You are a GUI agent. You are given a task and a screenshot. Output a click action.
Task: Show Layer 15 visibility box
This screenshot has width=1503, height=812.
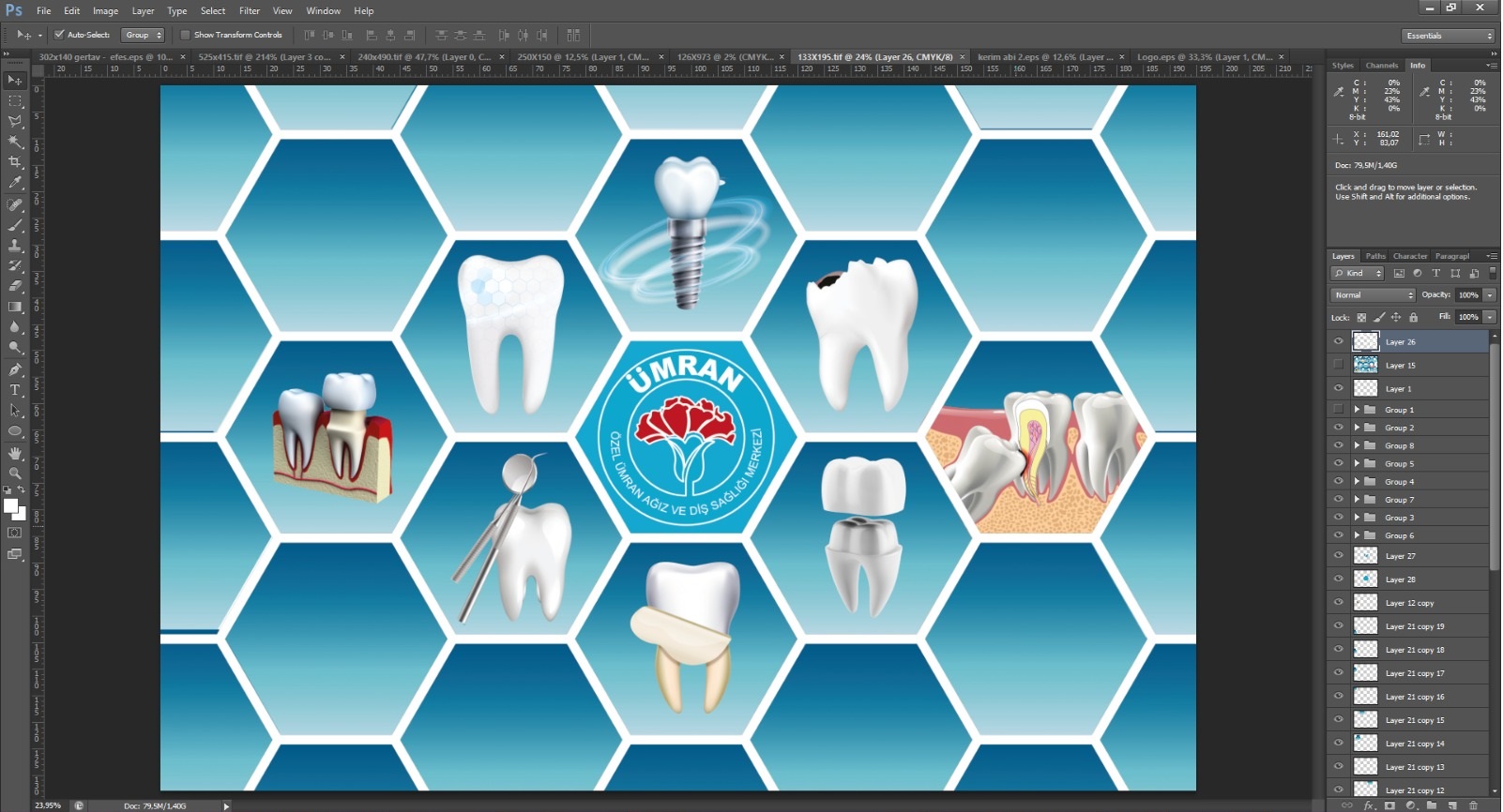[1339, 365]
